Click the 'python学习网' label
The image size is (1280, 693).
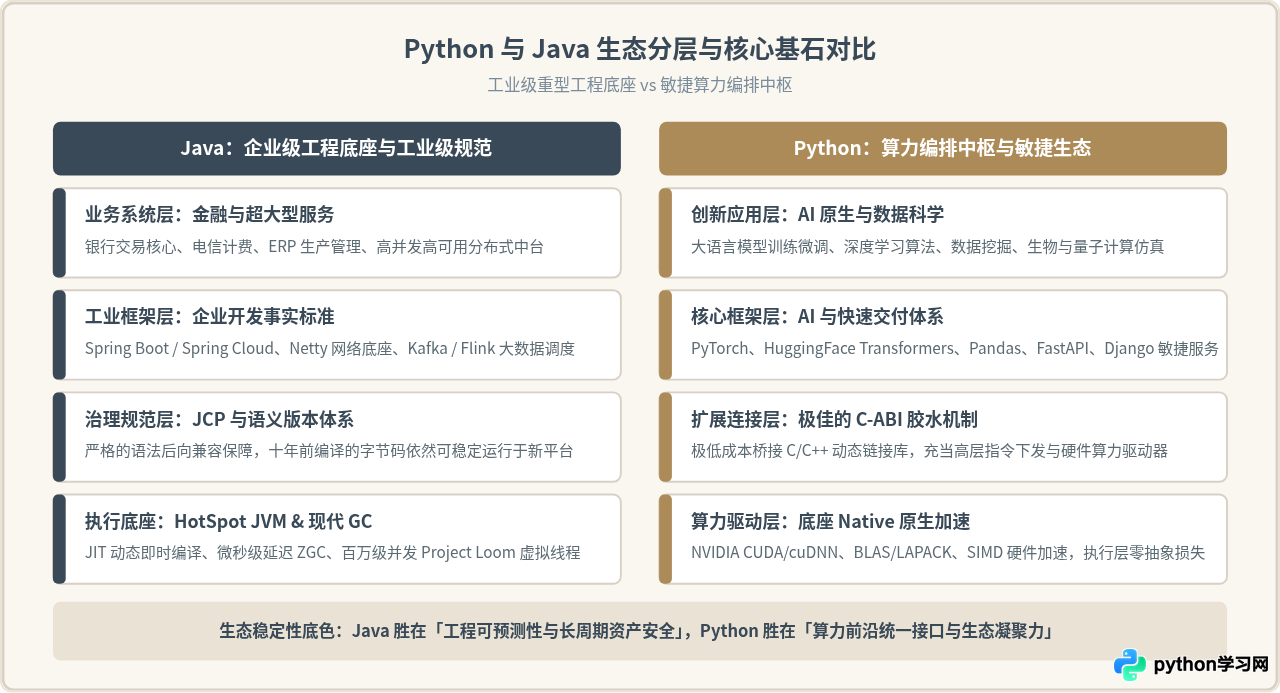pos(1210,665)
